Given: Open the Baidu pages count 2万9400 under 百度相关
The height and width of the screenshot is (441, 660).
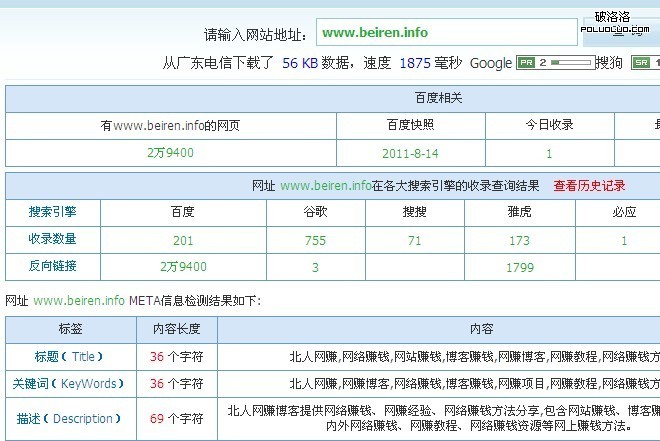Looking at the screenshot, I should (170, 153).
